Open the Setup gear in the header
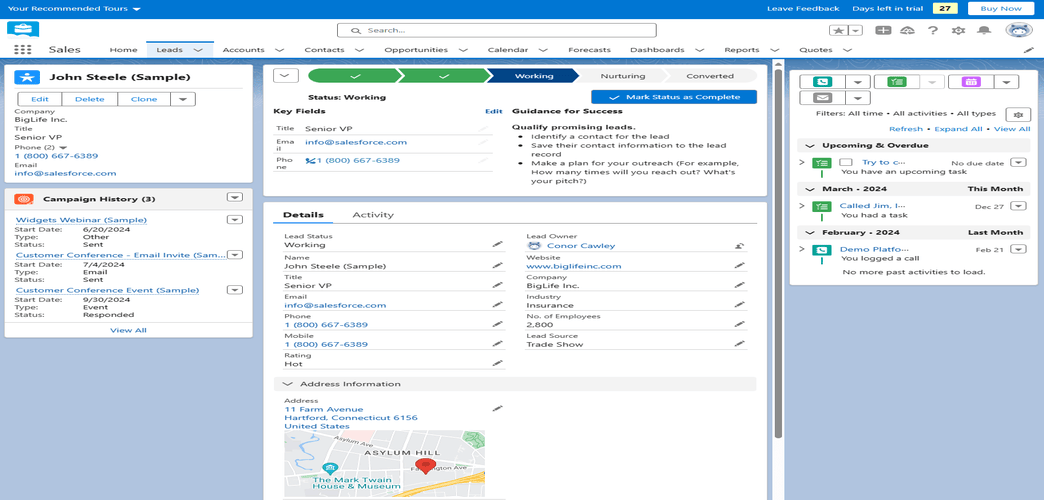The image size is (1044, 500). (x=959, y=30)
